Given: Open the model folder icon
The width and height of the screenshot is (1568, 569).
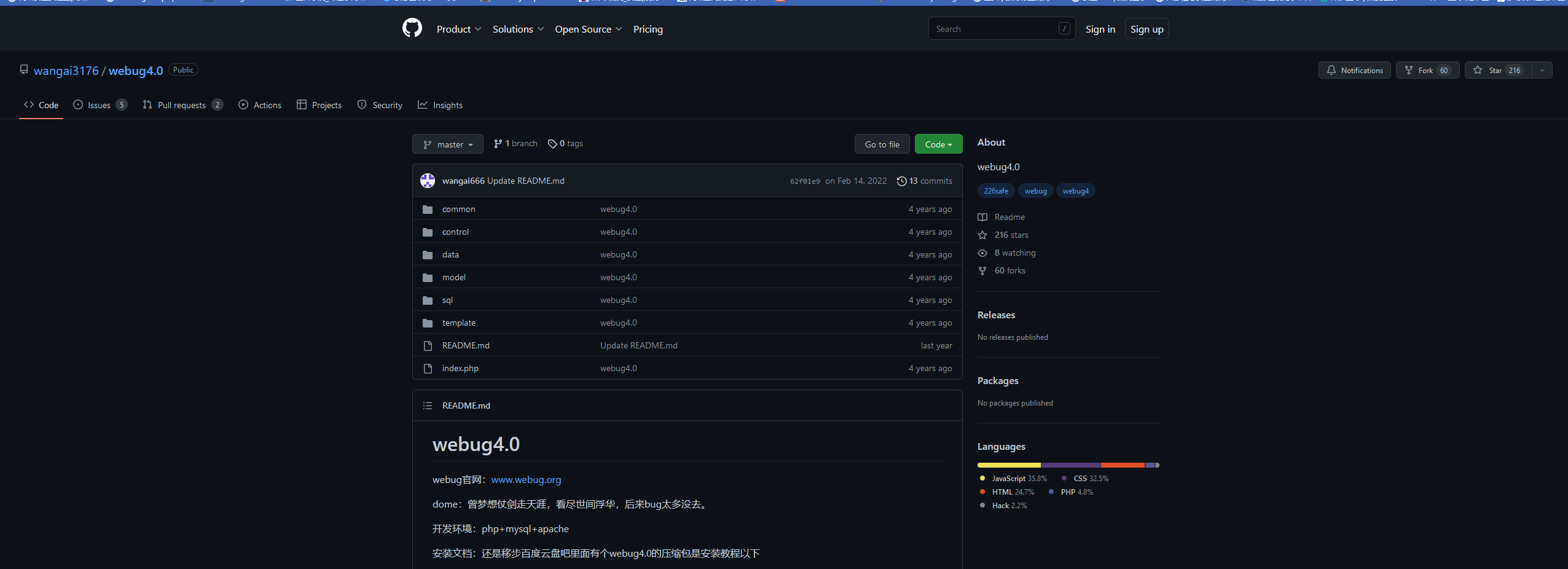Looking at the screenshot, I should 428,278.
